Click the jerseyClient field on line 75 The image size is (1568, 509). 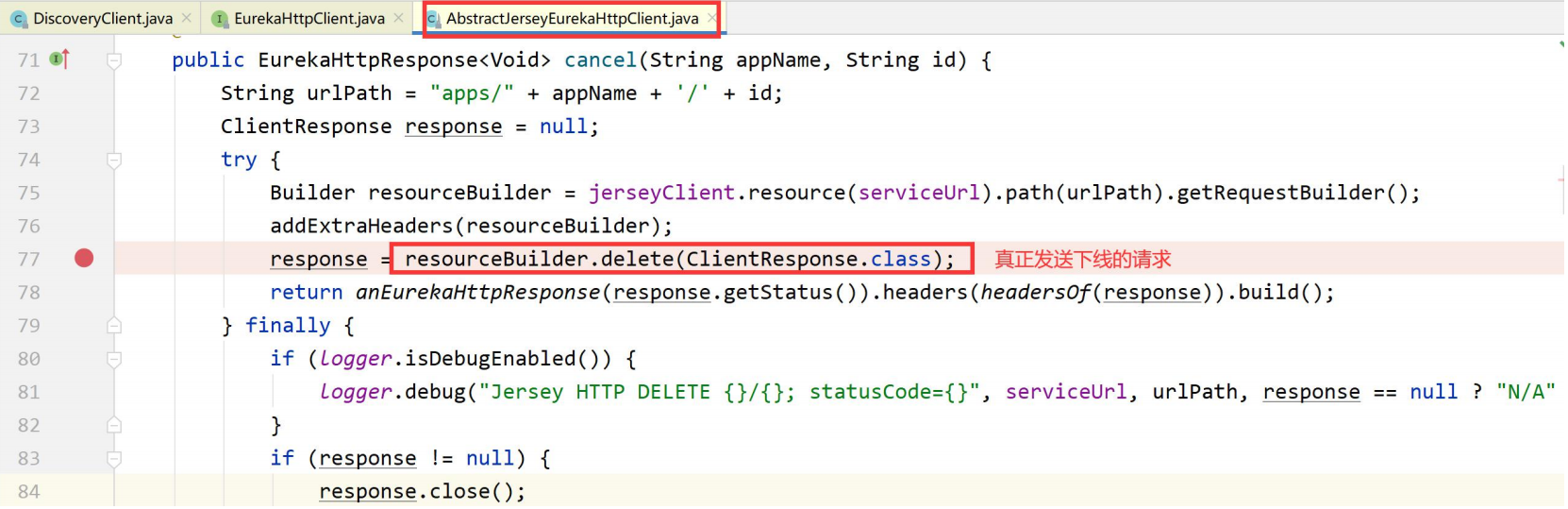(661, 193)
